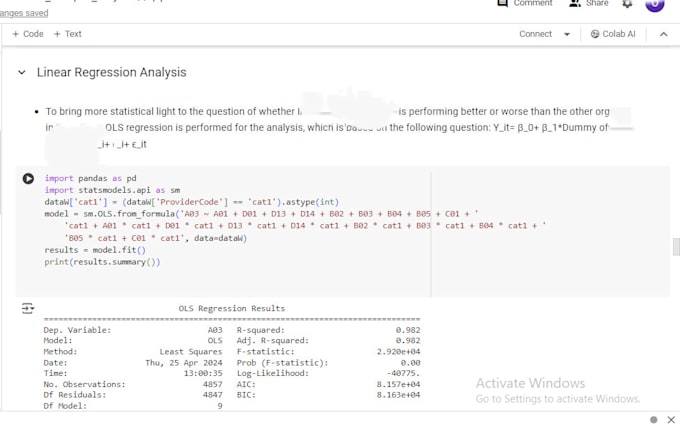Add a new Code cell
The width and height of the screenshot is (680, 424).
28,34
